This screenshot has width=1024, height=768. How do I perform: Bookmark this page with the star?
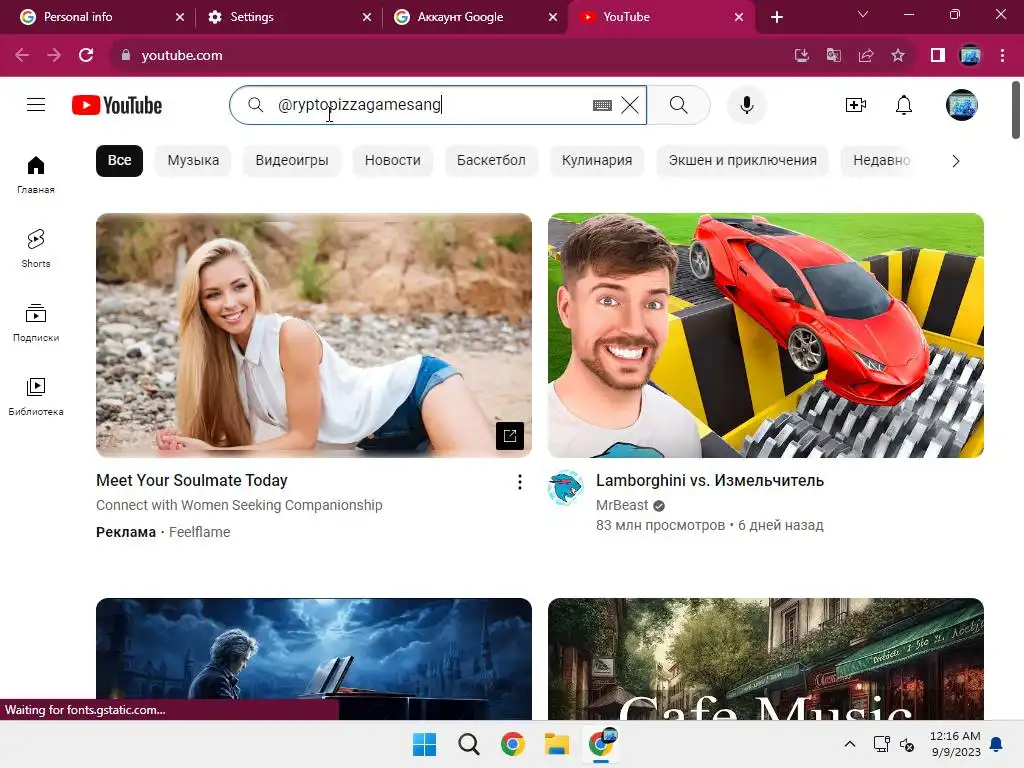(x=898, y=56)
